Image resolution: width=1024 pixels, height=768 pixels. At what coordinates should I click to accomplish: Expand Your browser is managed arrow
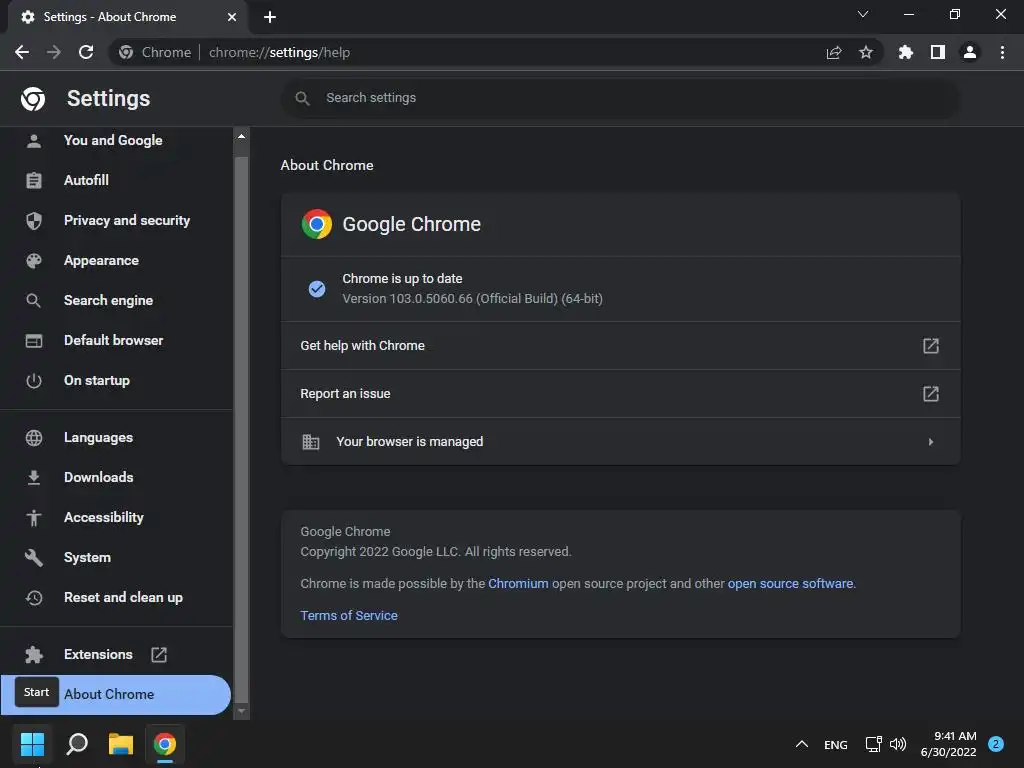point(931,442)
